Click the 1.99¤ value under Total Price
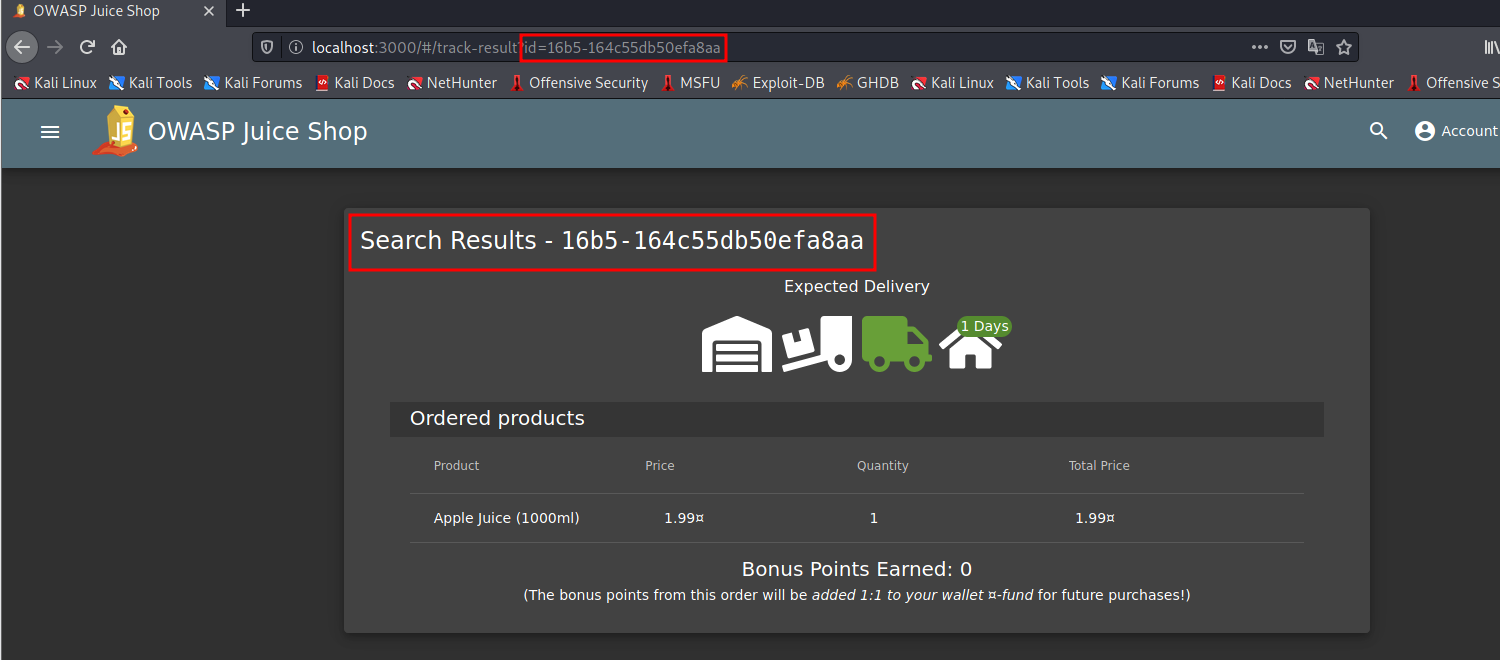This screenshot has height=660, width=1500. tap(1095, 518)
